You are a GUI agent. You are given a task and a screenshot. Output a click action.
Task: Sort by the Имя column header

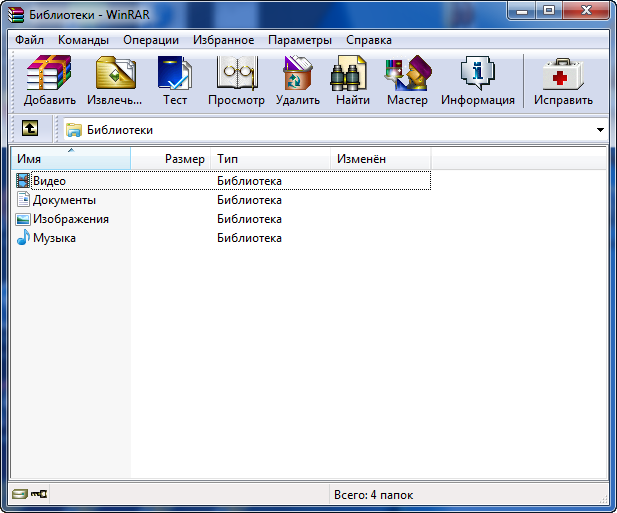click(70, 159)
